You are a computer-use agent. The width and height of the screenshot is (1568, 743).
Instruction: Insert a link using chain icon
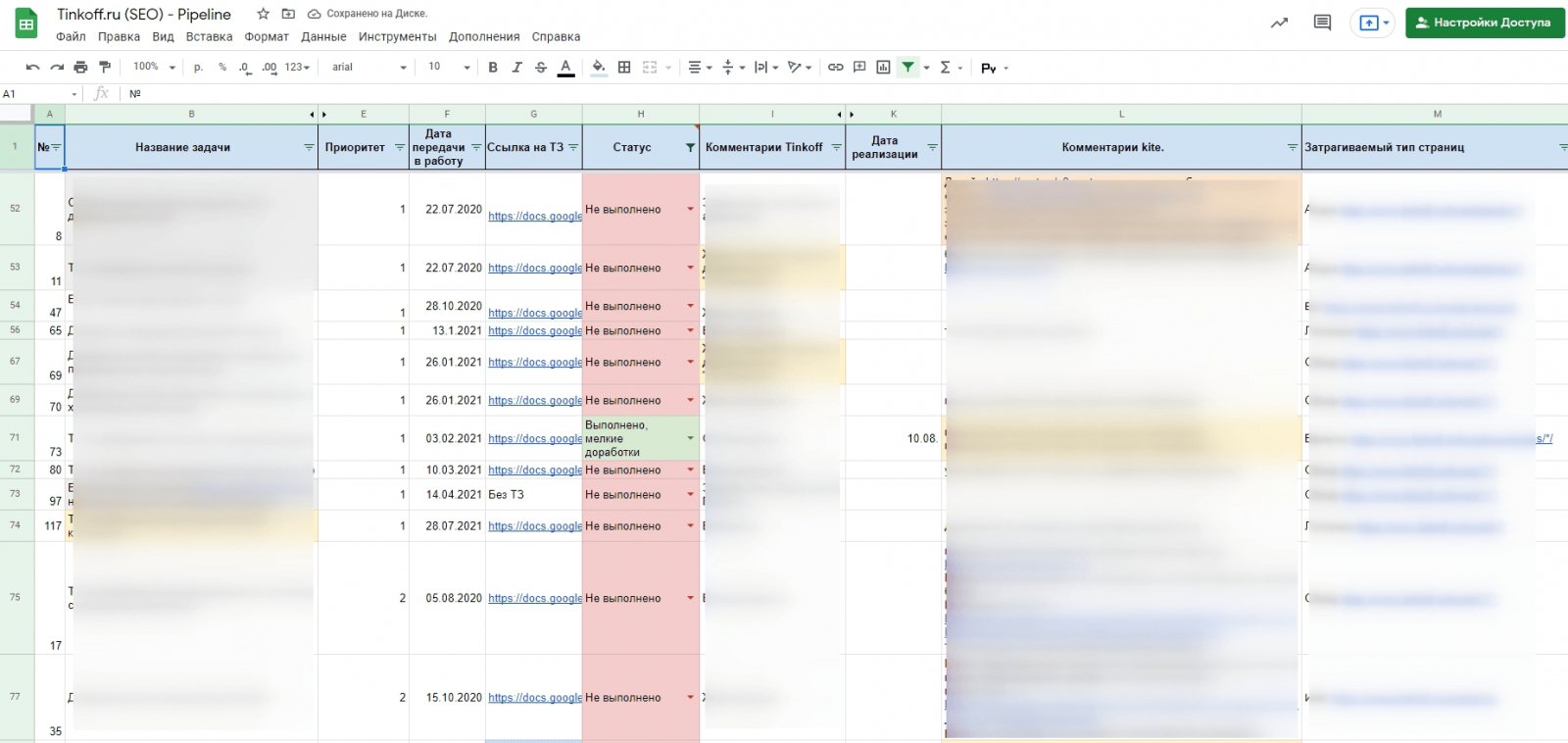[x=835, y=68]
